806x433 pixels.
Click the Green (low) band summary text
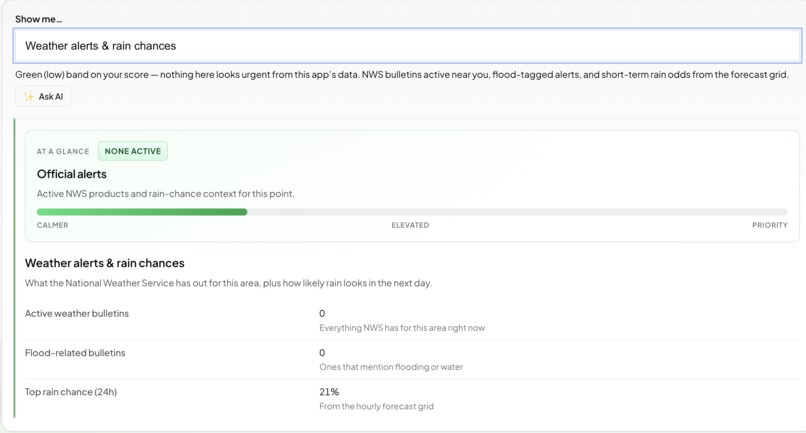[402, 75]
